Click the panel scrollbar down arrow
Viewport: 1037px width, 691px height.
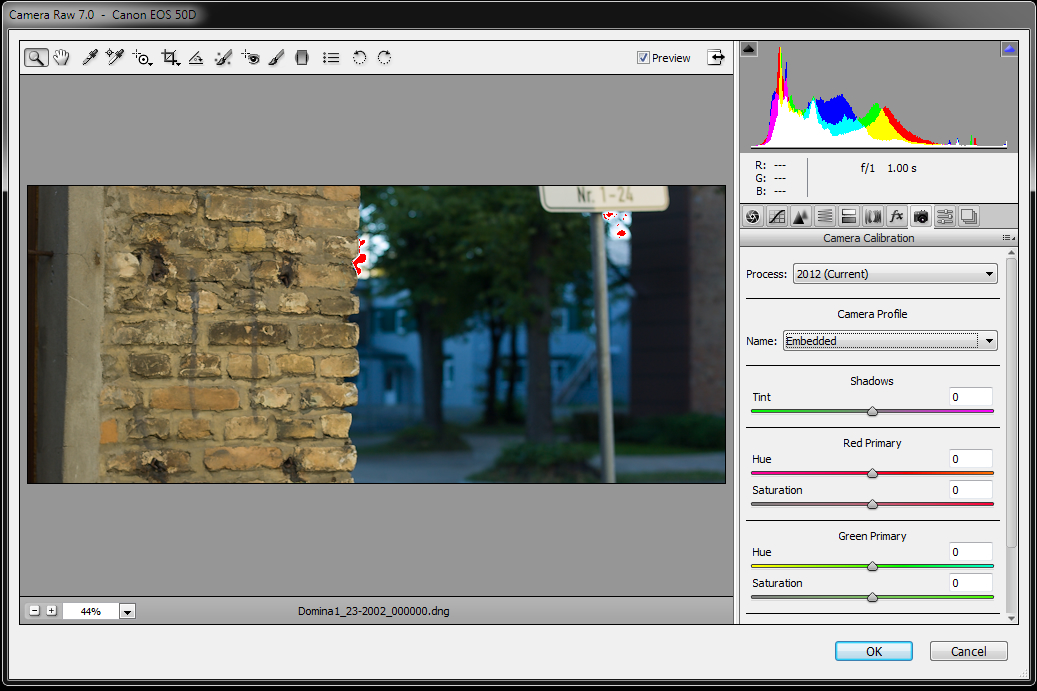click(x=1011, y=618)
